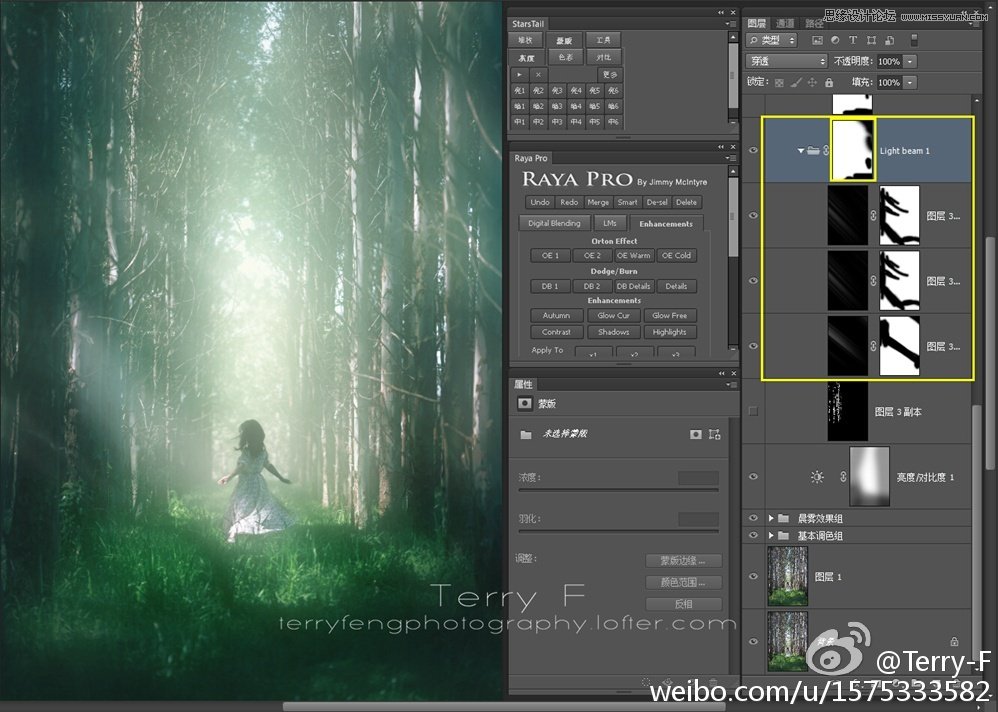Viewport: 998px width, 712px height.
Task: Expand the 晨雾效果组 group
Action: 771,518
